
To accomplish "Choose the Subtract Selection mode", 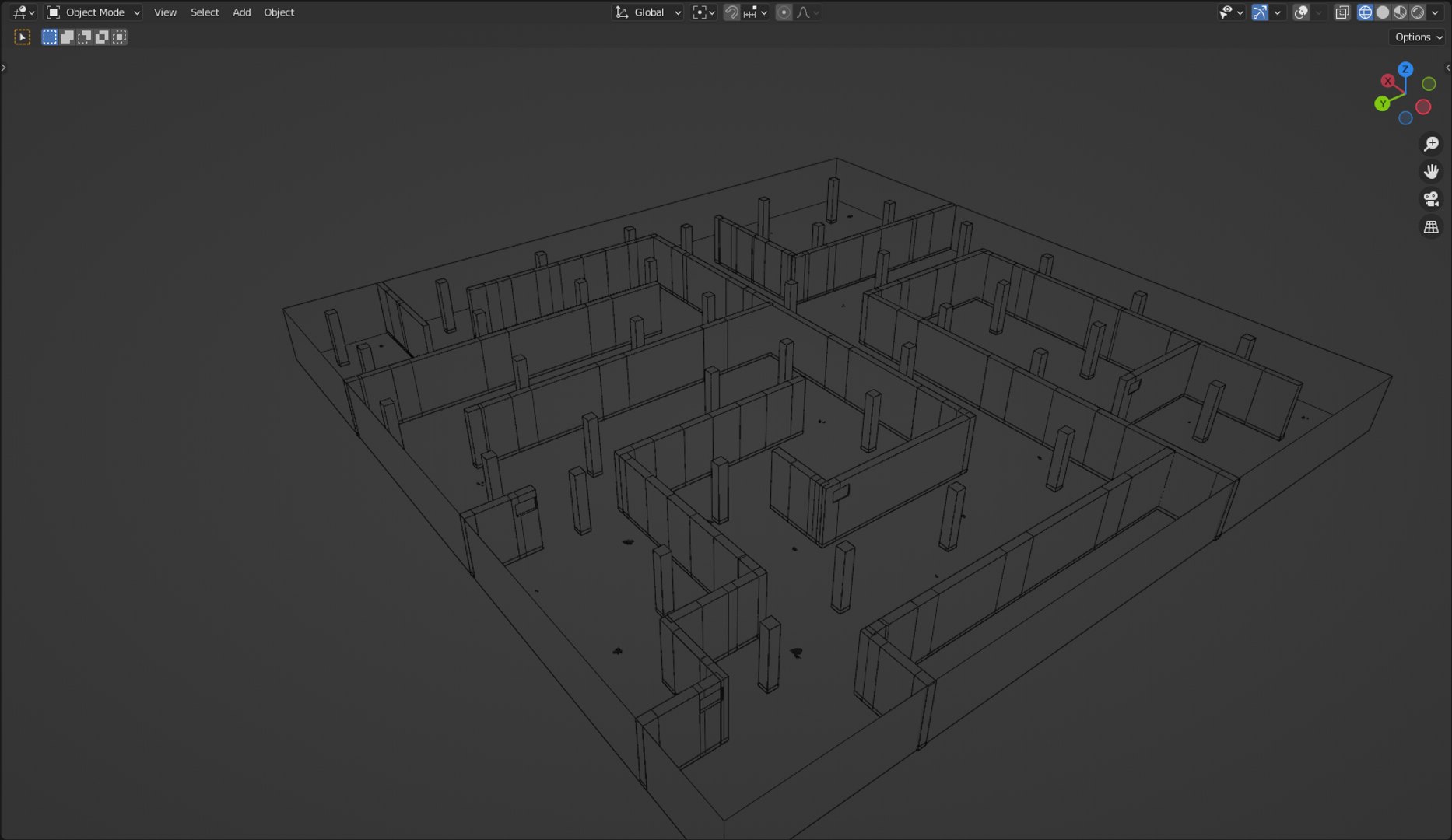I will click(x=85, y=37).
